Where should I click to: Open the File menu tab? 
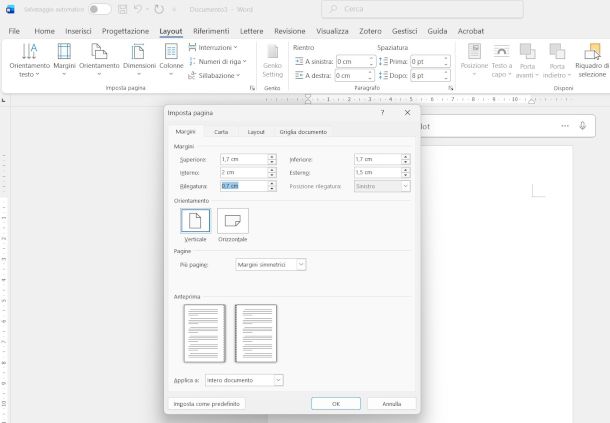[14, 31]
